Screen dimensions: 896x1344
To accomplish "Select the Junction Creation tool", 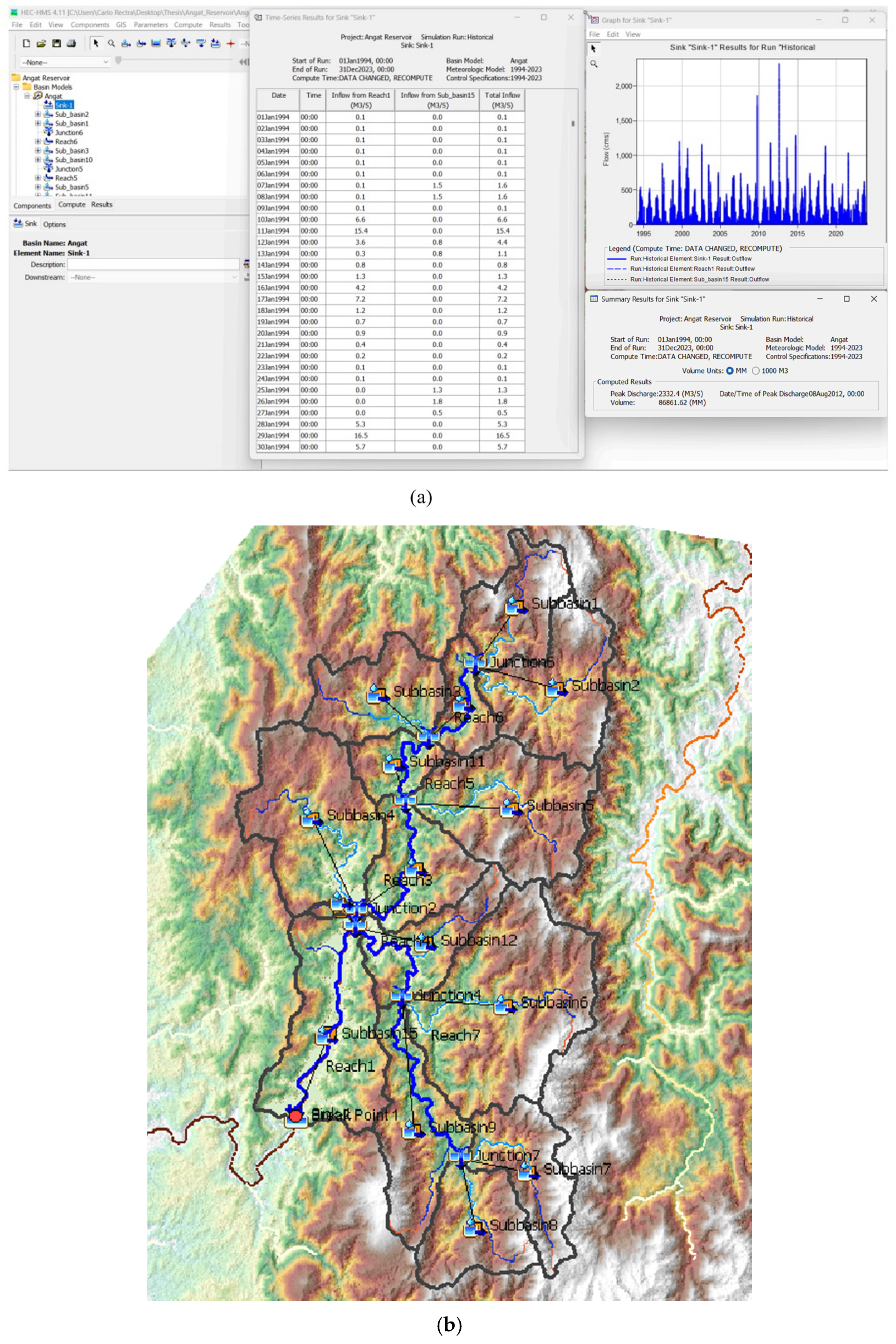I will 171,44.
